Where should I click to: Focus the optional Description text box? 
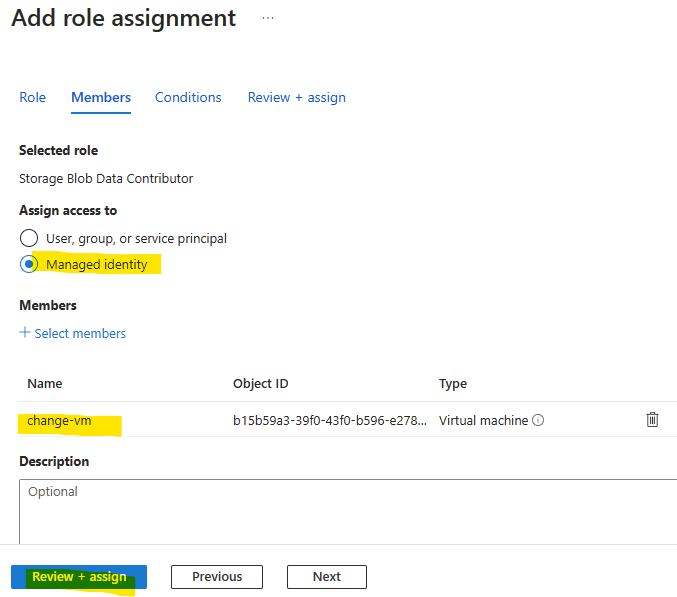[x=348, y=512]
